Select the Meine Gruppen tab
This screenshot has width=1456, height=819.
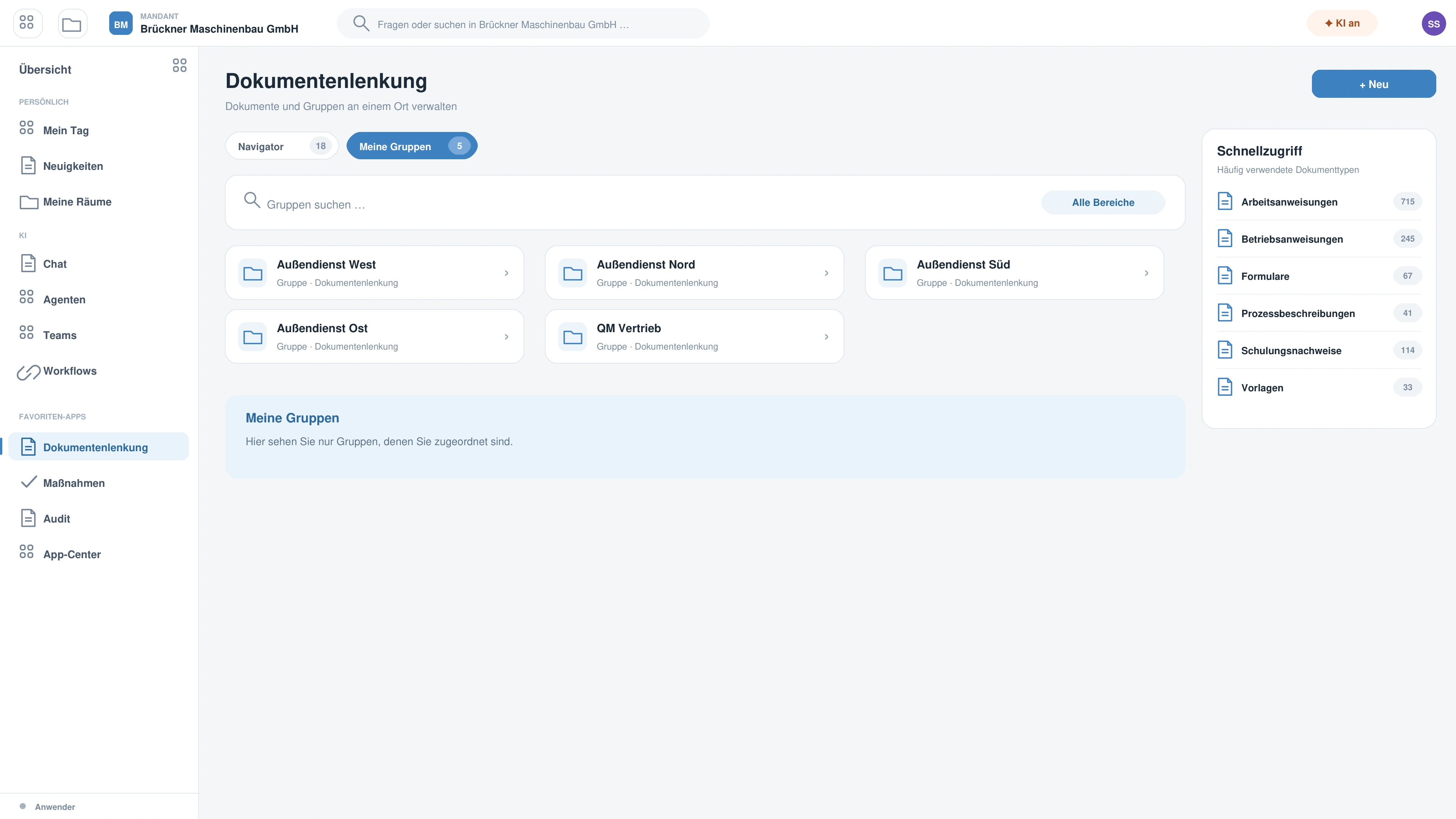click(411, 146)
